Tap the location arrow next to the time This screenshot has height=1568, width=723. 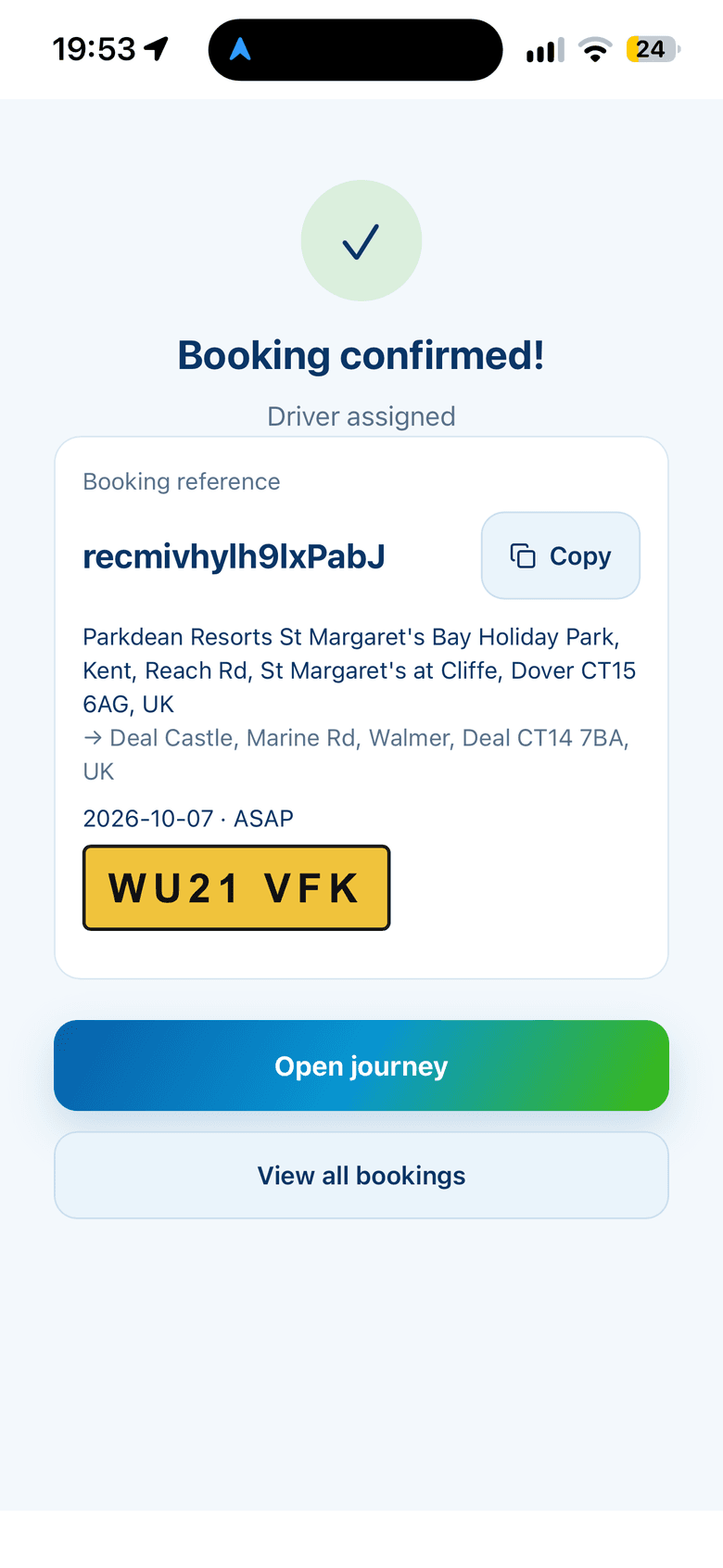pos(157,48)
